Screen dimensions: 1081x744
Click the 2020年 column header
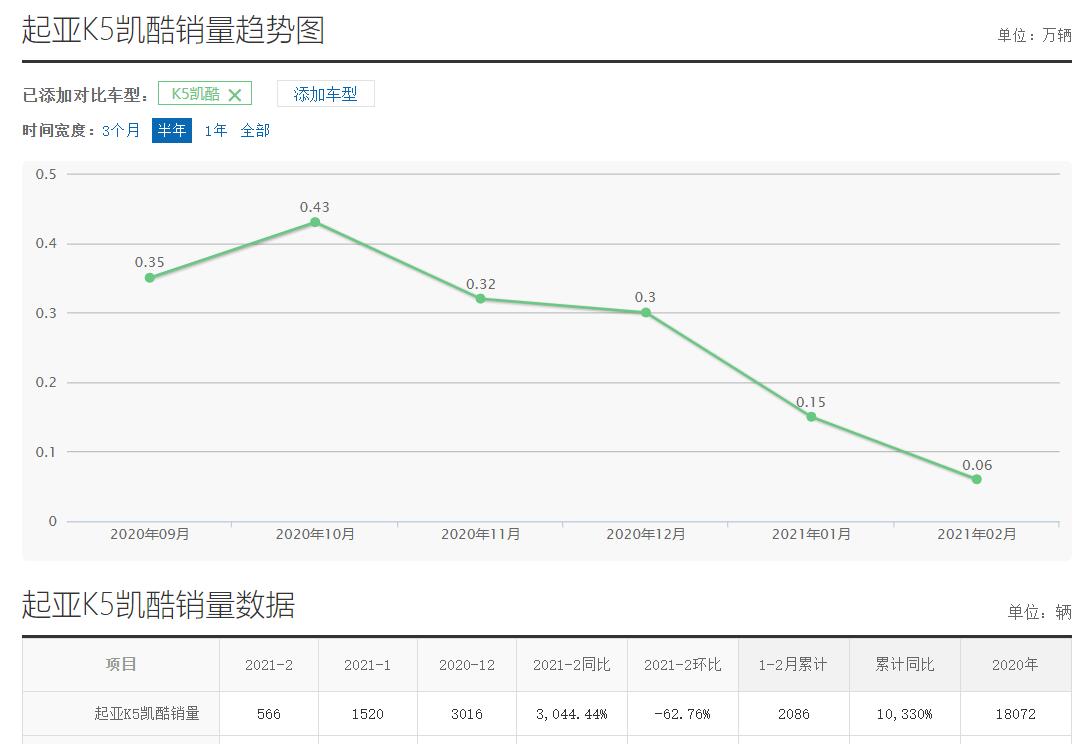1016,665
